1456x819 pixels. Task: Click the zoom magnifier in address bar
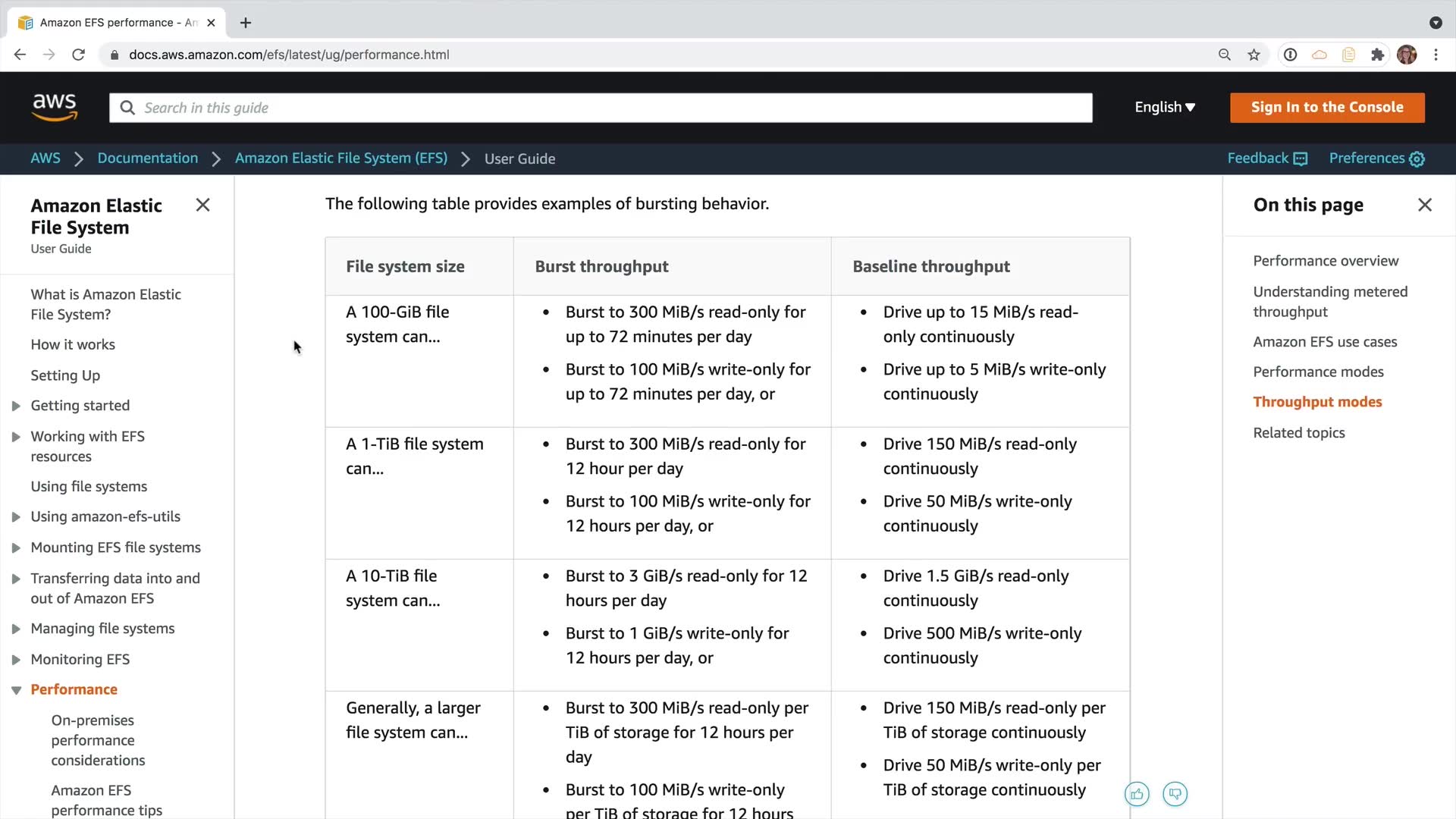click(1224, 55)
